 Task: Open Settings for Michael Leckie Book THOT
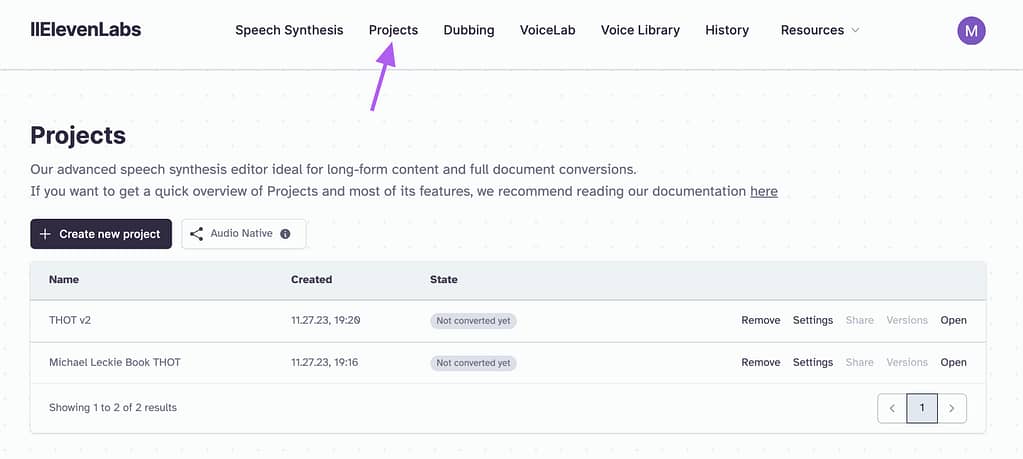(x=813, y=363)
